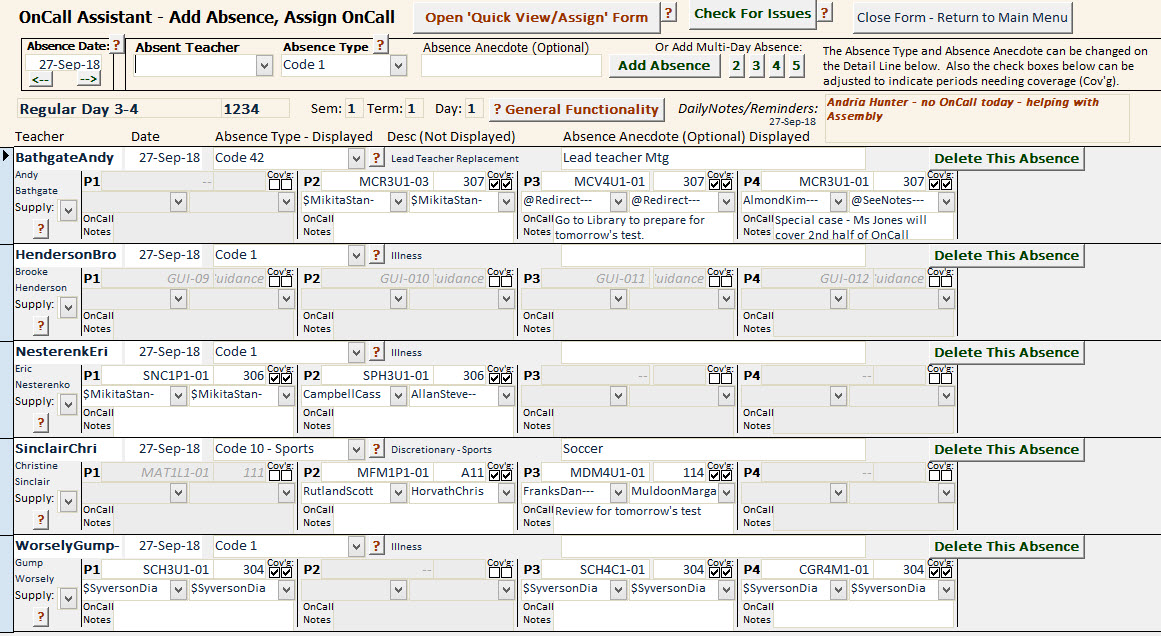Image resolution: width=1161 pixels, height=636 pixels.
Task: Add a 5-day multi-day absence
Action: coord(796,66)
